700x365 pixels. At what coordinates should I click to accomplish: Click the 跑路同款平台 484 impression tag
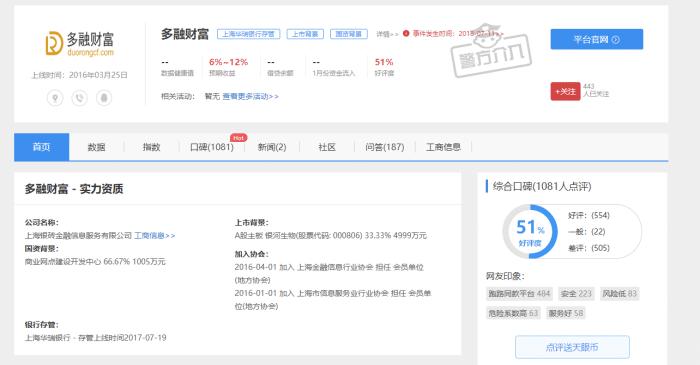coord(519,294)
